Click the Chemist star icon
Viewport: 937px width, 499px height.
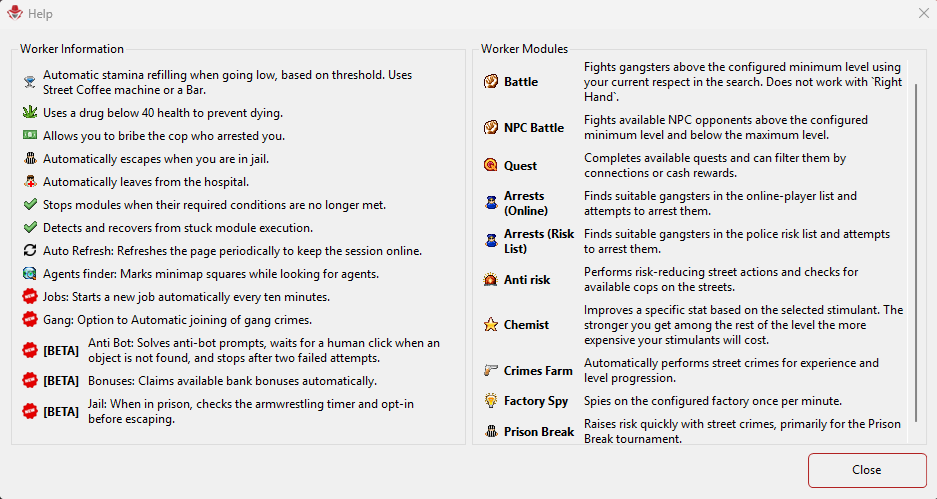491,325
